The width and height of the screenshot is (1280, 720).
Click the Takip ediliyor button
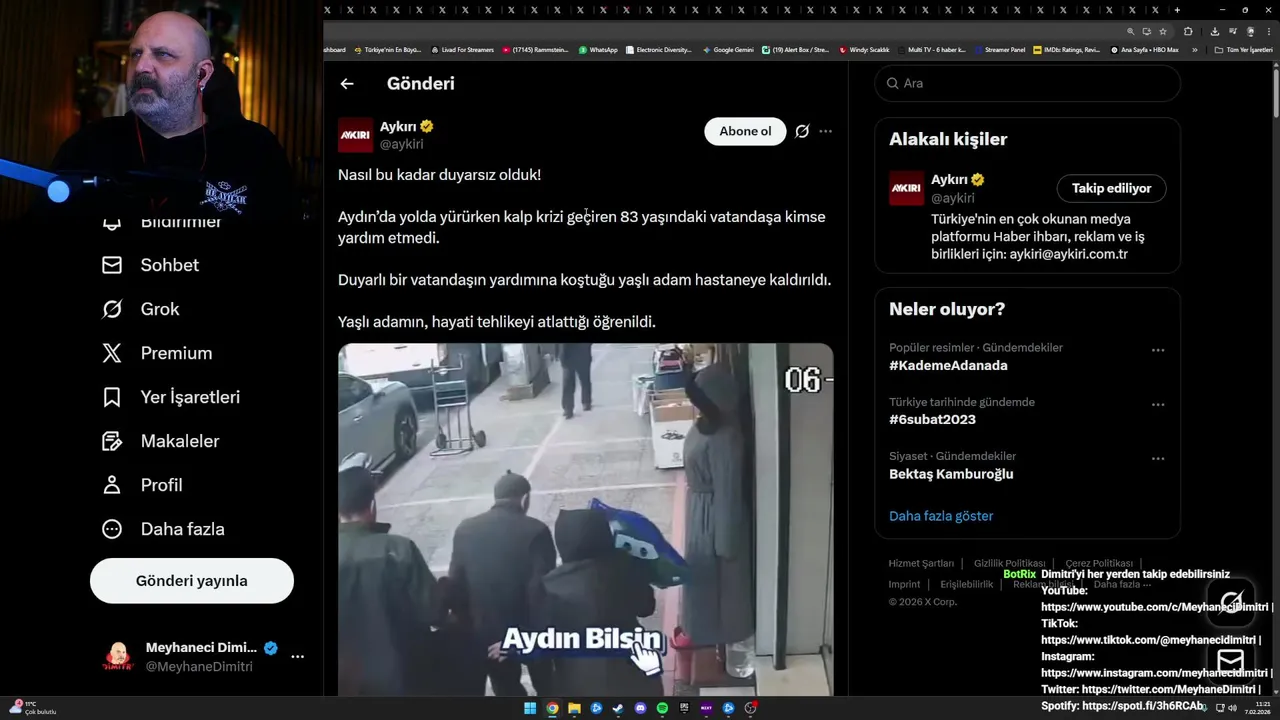[x=1111, y=188]
